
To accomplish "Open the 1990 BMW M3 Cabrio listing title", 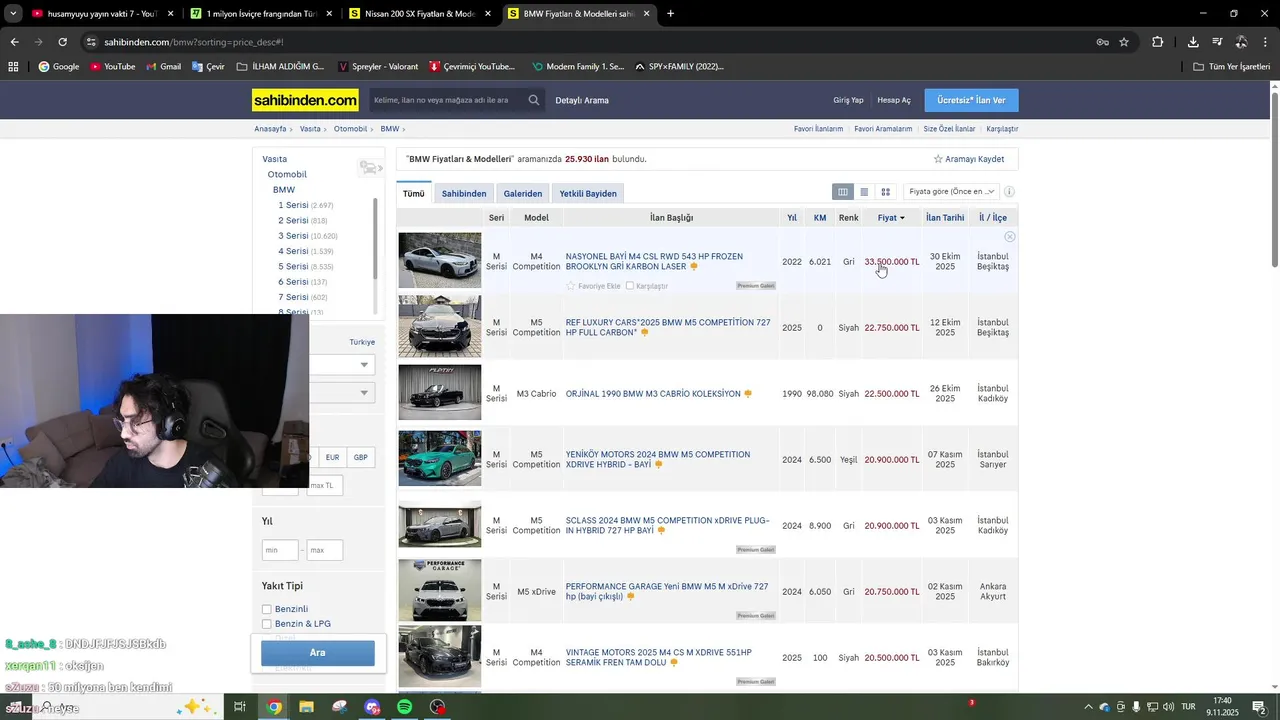I will 653,394.
